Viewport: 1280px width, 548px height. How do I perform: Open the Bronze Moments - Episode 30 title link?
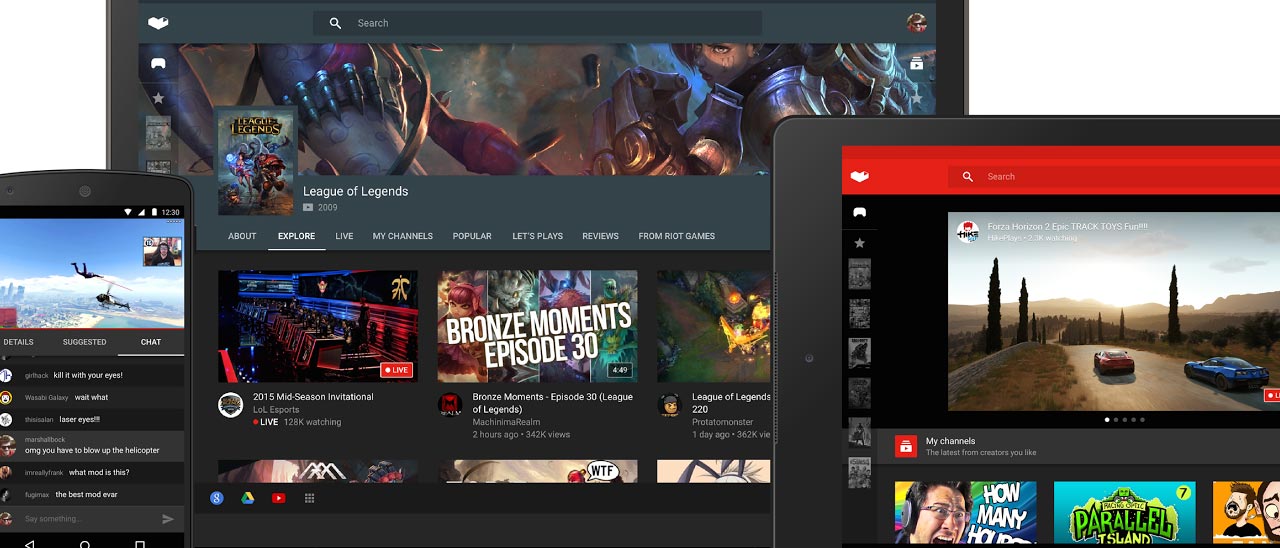point(553,403)
